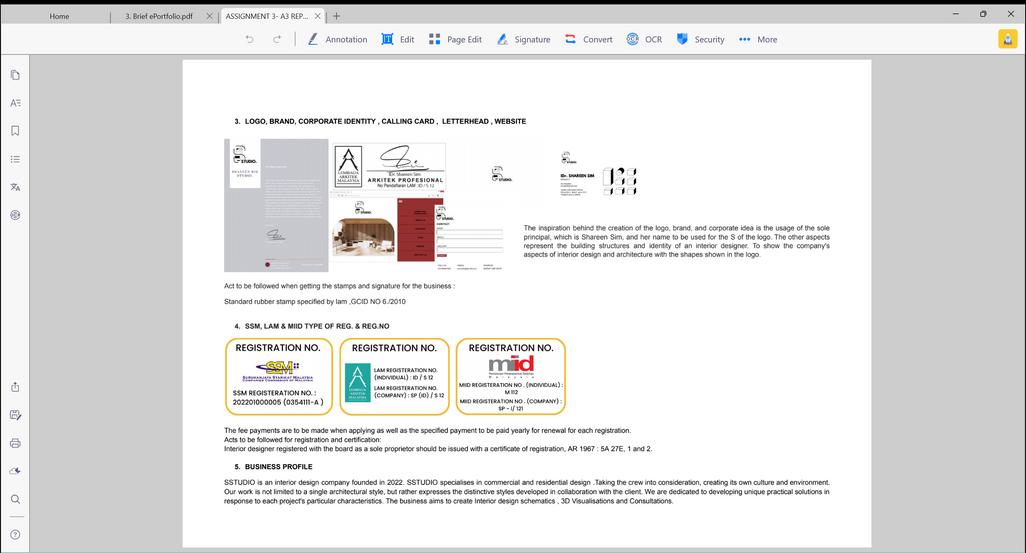Open Page Edit mode
The image size is (1026, 553).
pos(455,39)
